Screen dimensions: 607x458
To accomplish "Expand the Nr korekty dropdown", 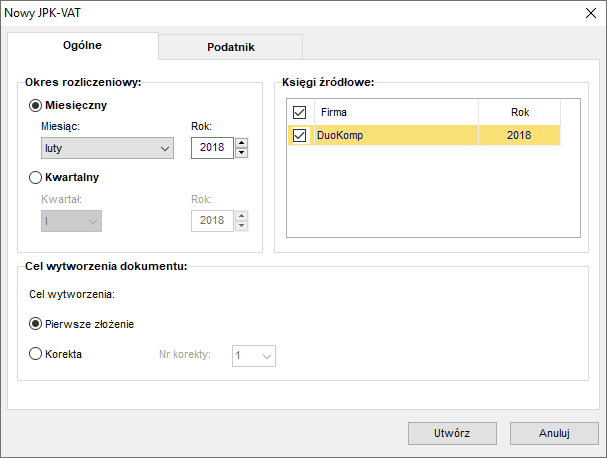I will pyautogui.click(x=254, y=356).
